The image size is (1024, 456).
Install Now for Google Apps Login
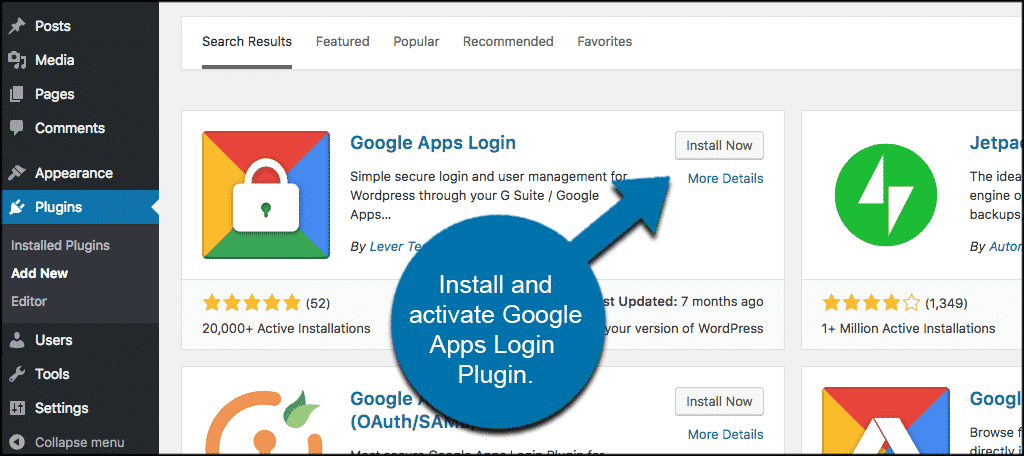pos(719,146)
